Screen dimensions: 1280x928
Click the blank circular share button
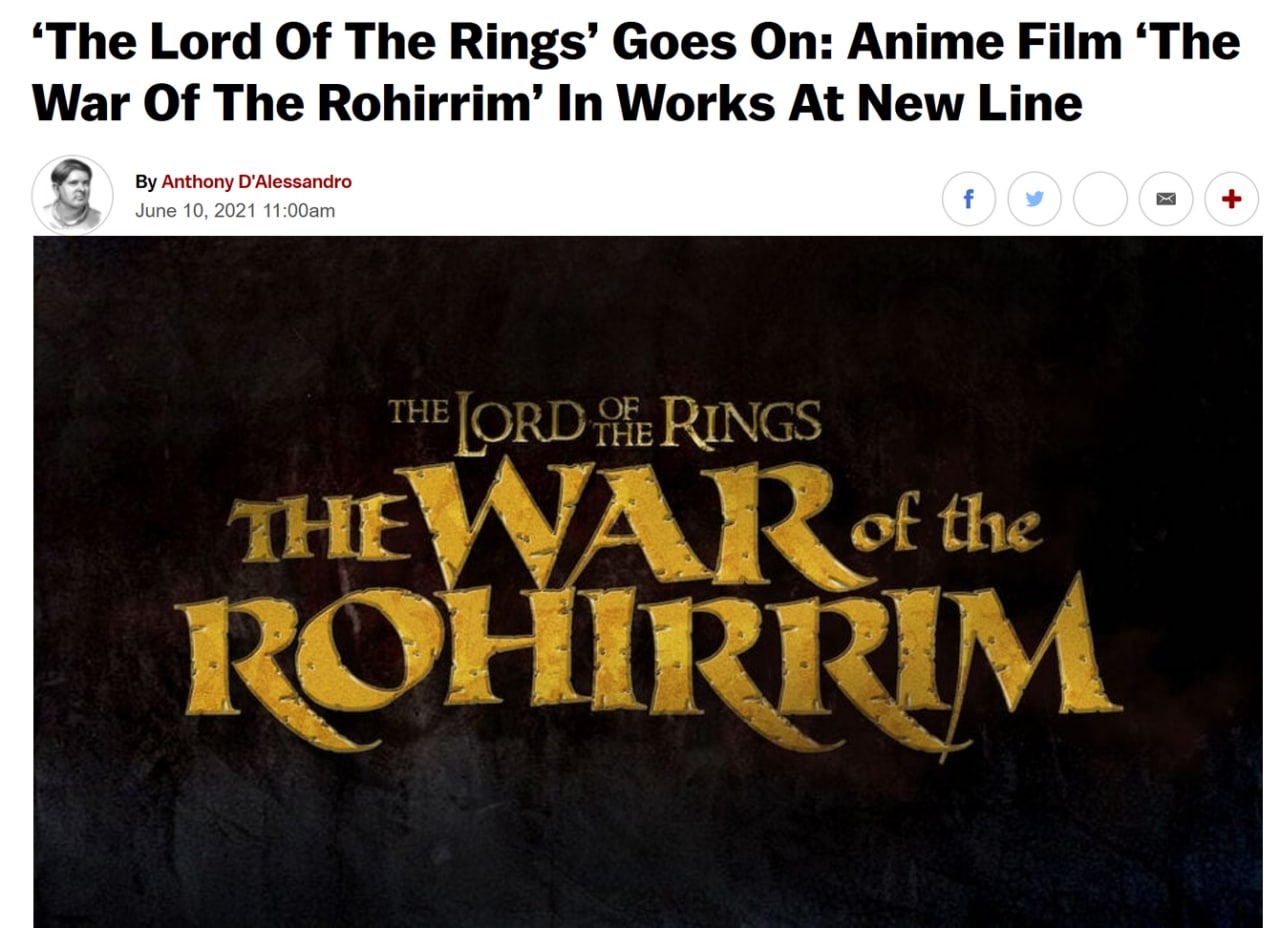[x=1100, y=199]
